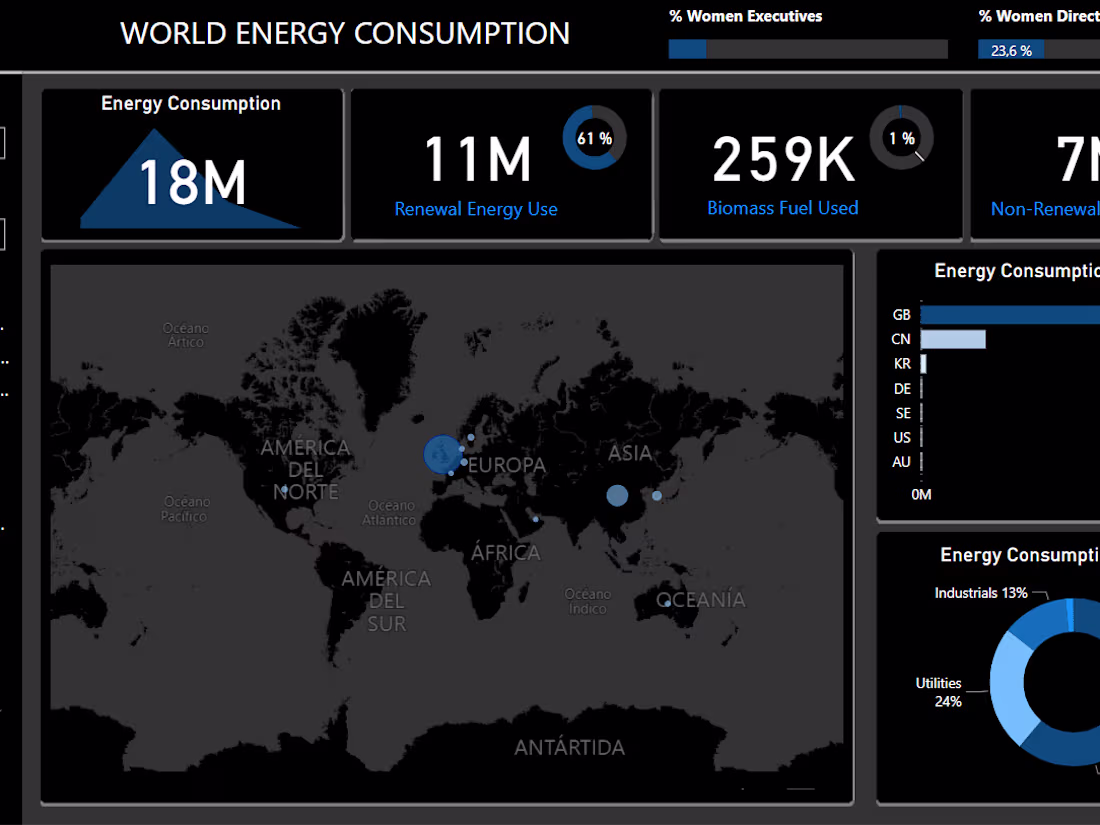Click the top icon in the left sidebar
Viewport: 1100px width, 825px height.
(x=4, y=142)
